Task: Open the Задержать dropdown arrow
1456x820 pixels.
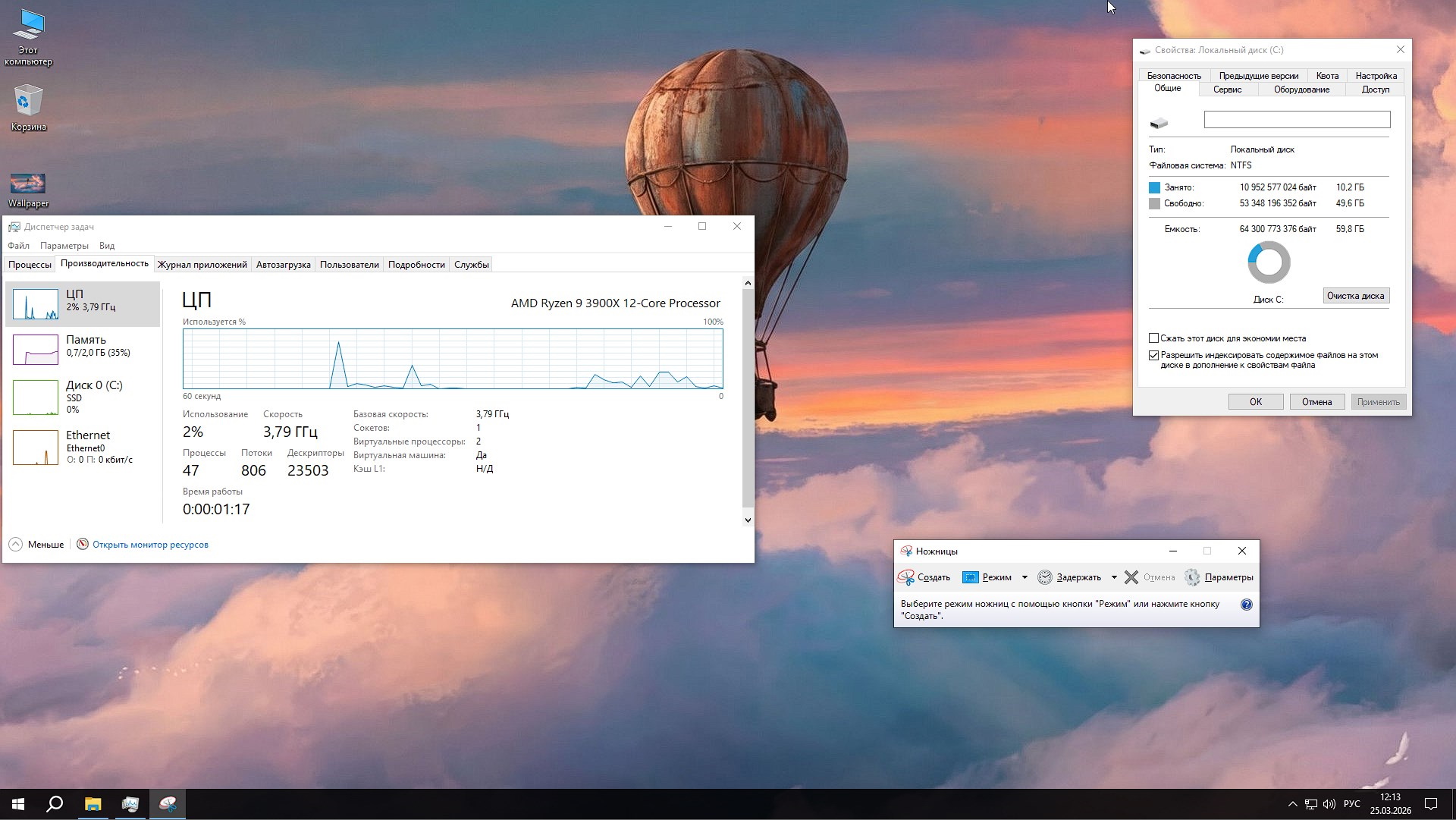Action: click(x=1114, y=577)
